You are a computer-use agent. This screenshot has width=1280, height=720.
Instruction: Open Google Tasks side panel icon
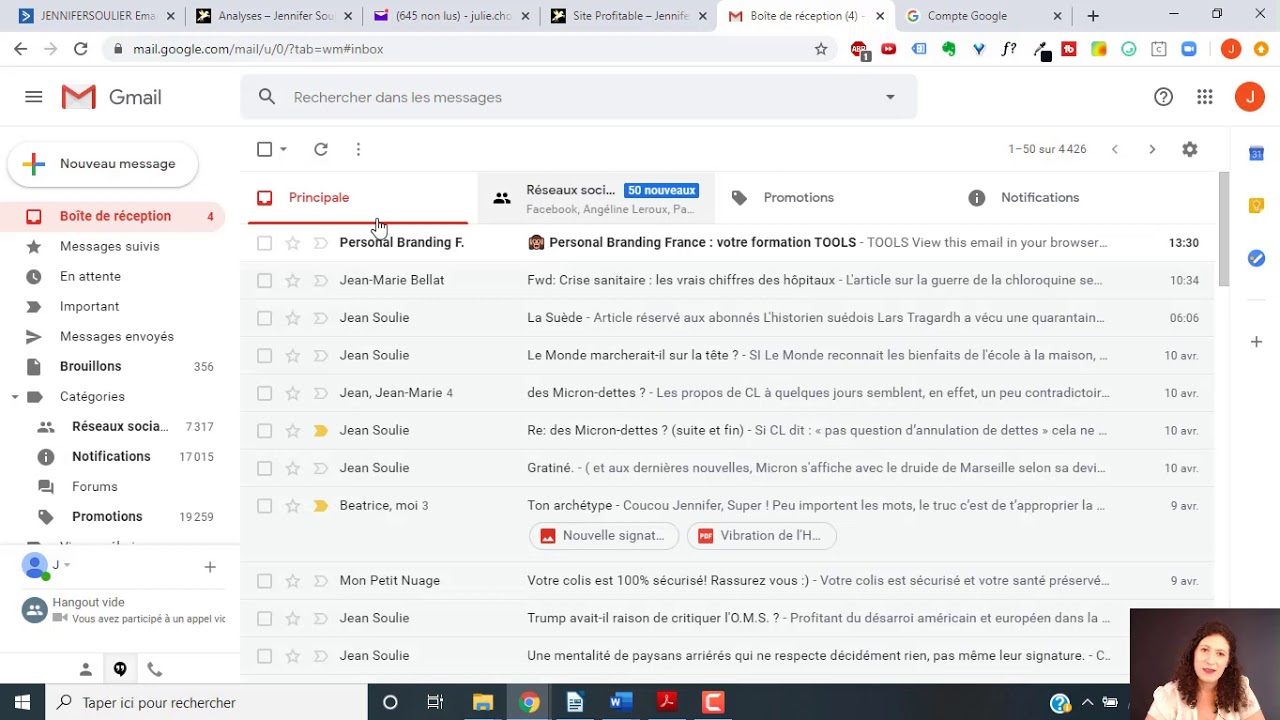point(1257,258)
